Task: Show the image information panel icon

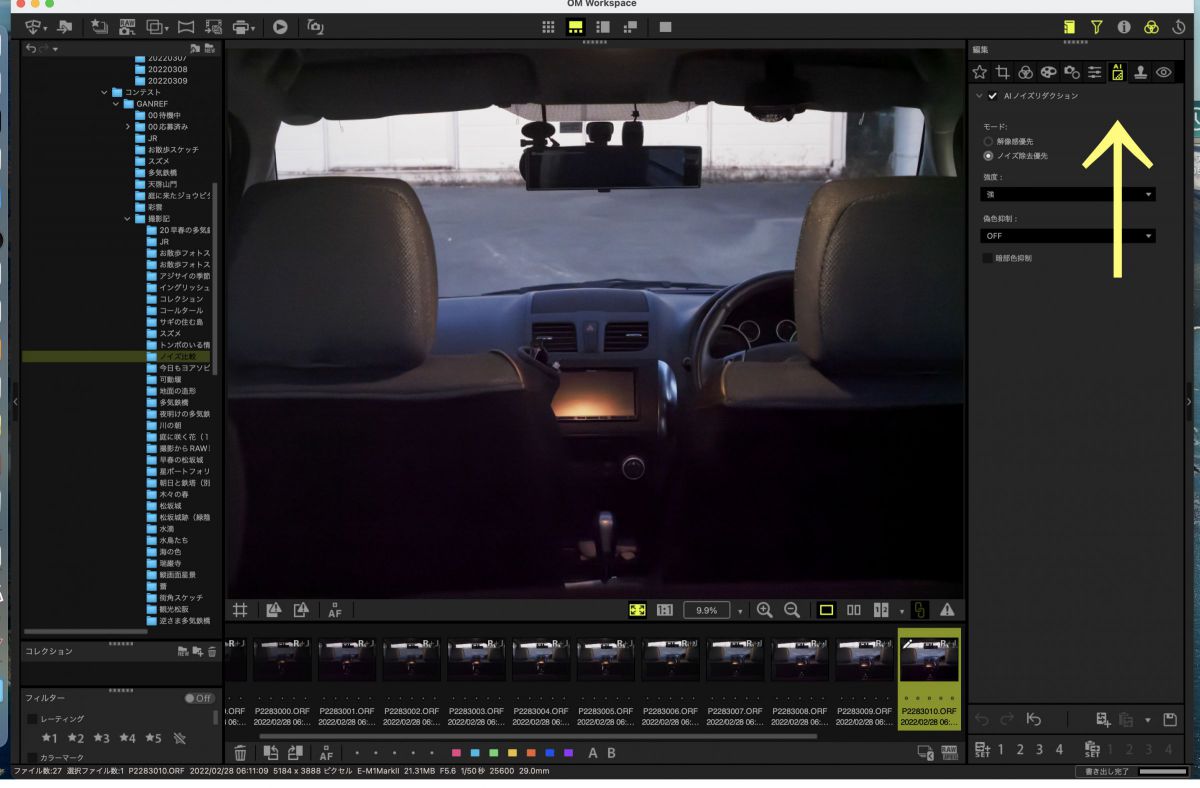Action: click(1124, 27)
